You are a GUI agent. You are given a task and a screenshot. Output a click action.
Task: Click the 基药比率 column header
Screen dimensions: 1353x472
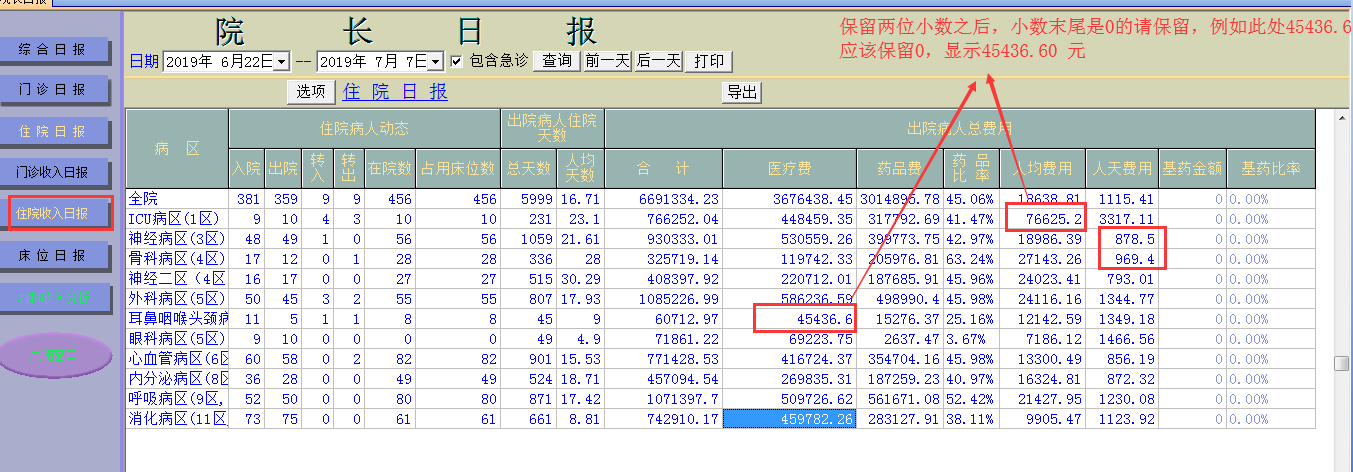1270,168
